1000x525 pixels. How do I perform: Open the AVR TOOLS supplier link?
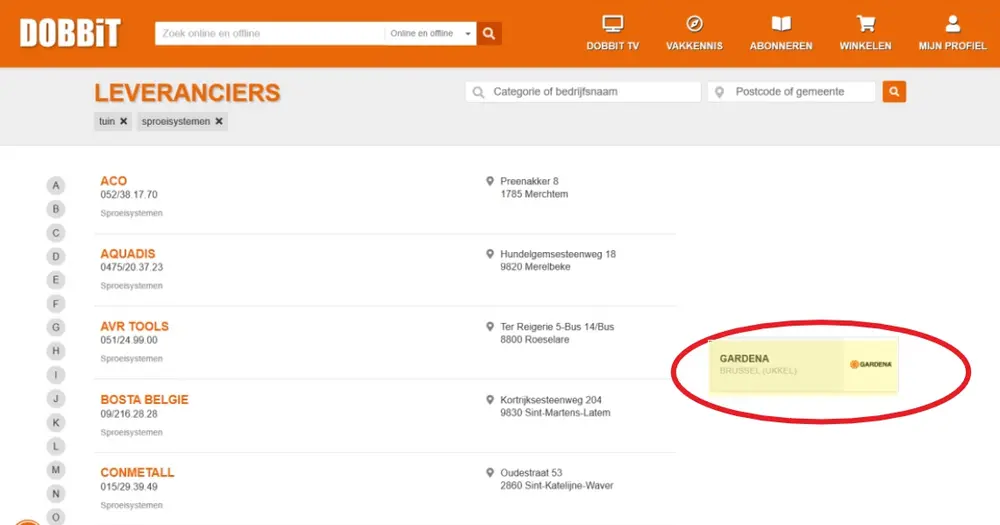point(135,327)
